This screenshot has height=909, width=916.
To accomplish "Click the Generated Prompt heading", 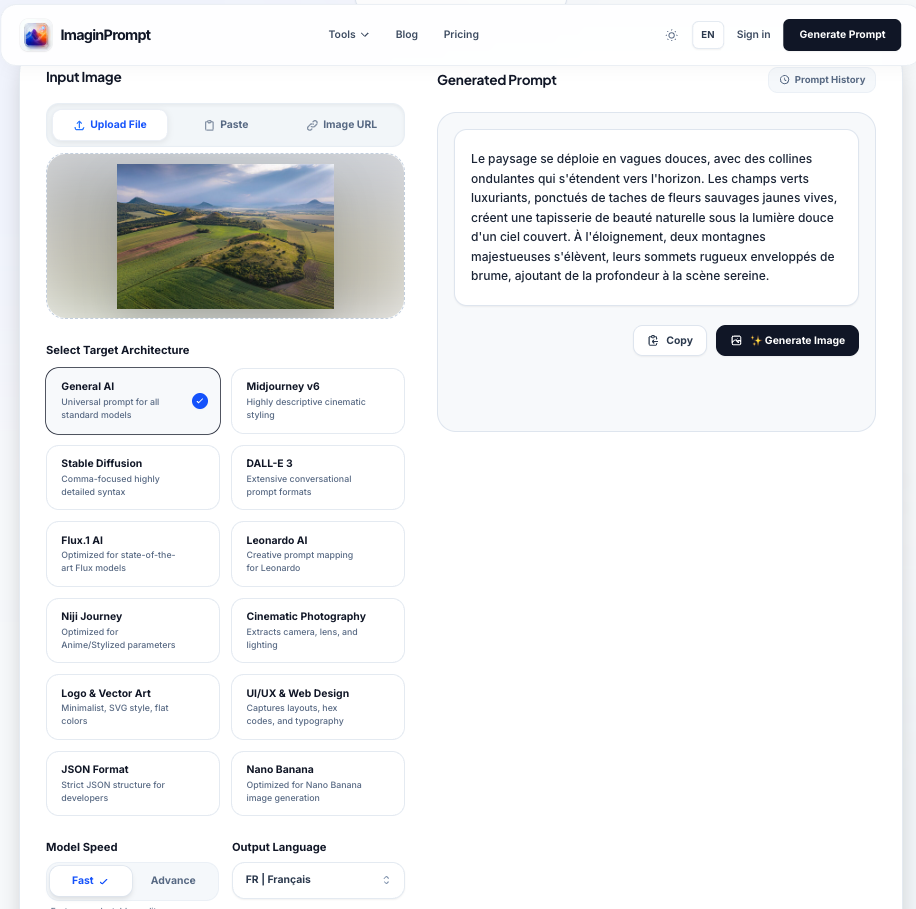I will (x=497, y=80).
